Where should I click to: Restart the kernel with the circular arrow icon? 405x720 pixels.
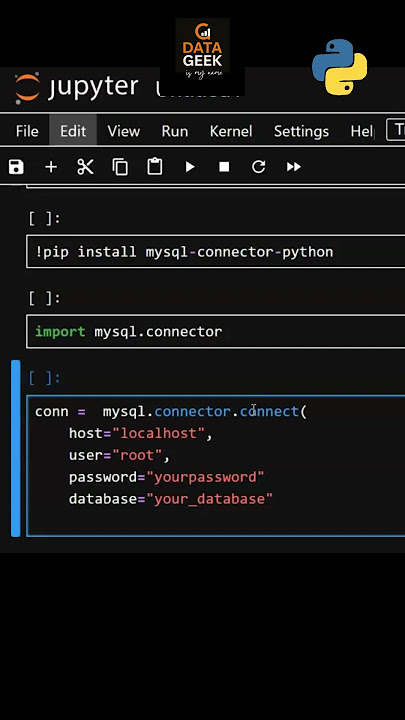click(259, 167)
